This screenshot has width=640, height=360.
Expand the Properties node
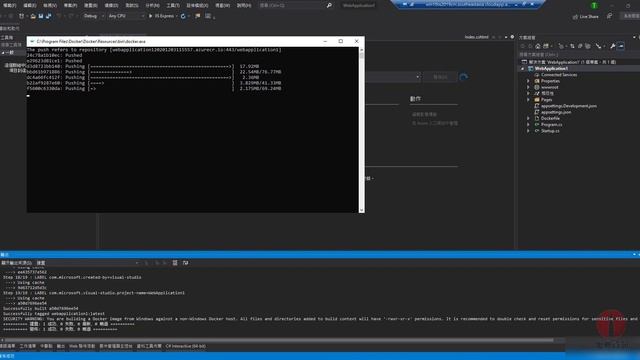click(x=528, y=81)
